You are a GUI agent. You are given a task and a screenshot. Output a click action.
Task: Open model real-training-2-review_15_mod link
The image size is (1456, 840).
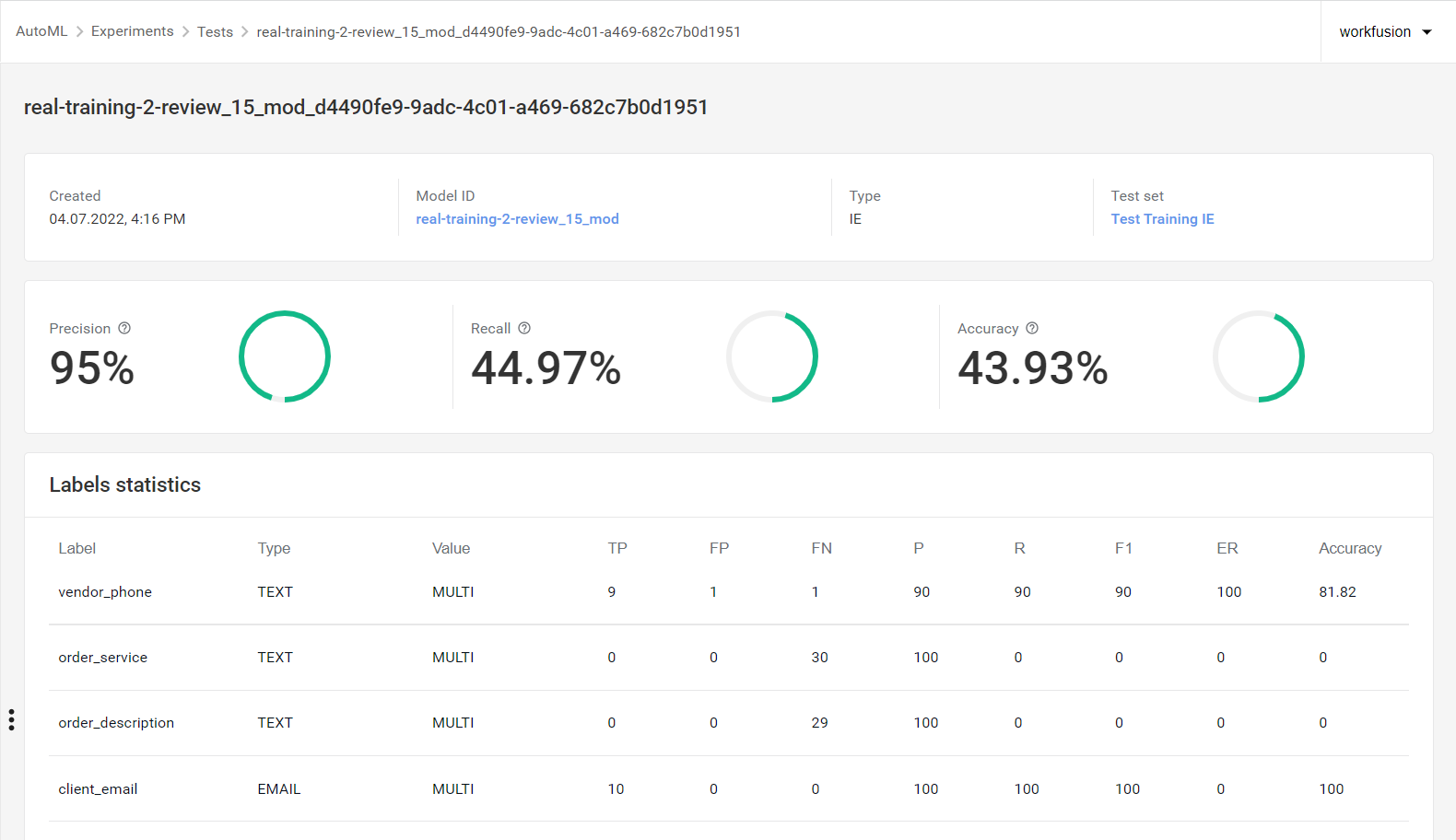point(517,219)
